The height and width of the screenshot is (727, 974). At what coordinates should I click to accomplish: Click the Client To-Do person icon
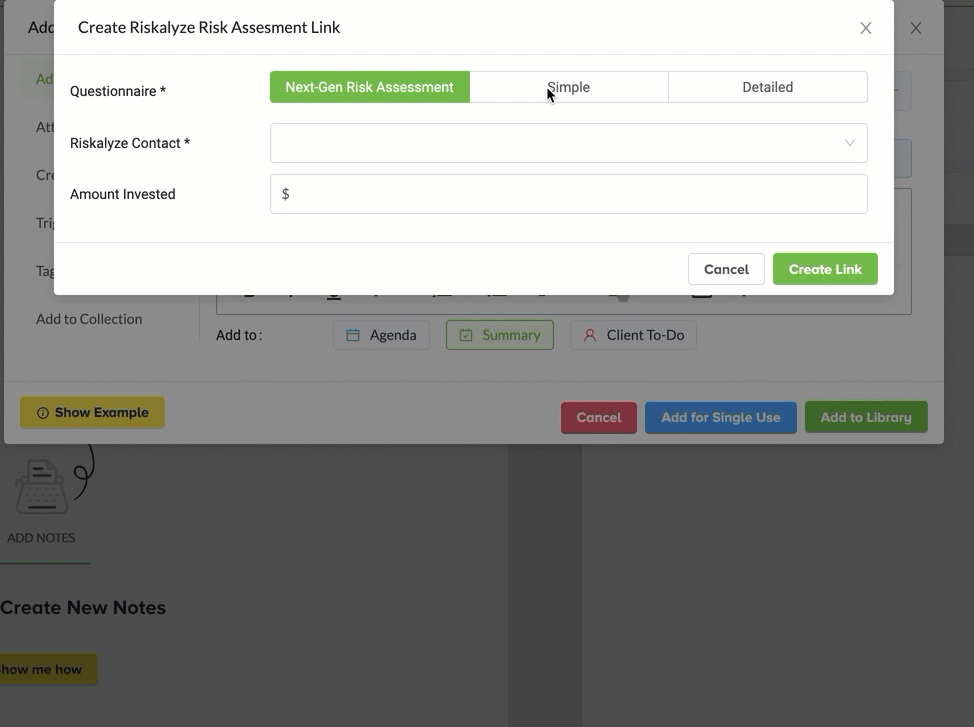coord(590,335)
